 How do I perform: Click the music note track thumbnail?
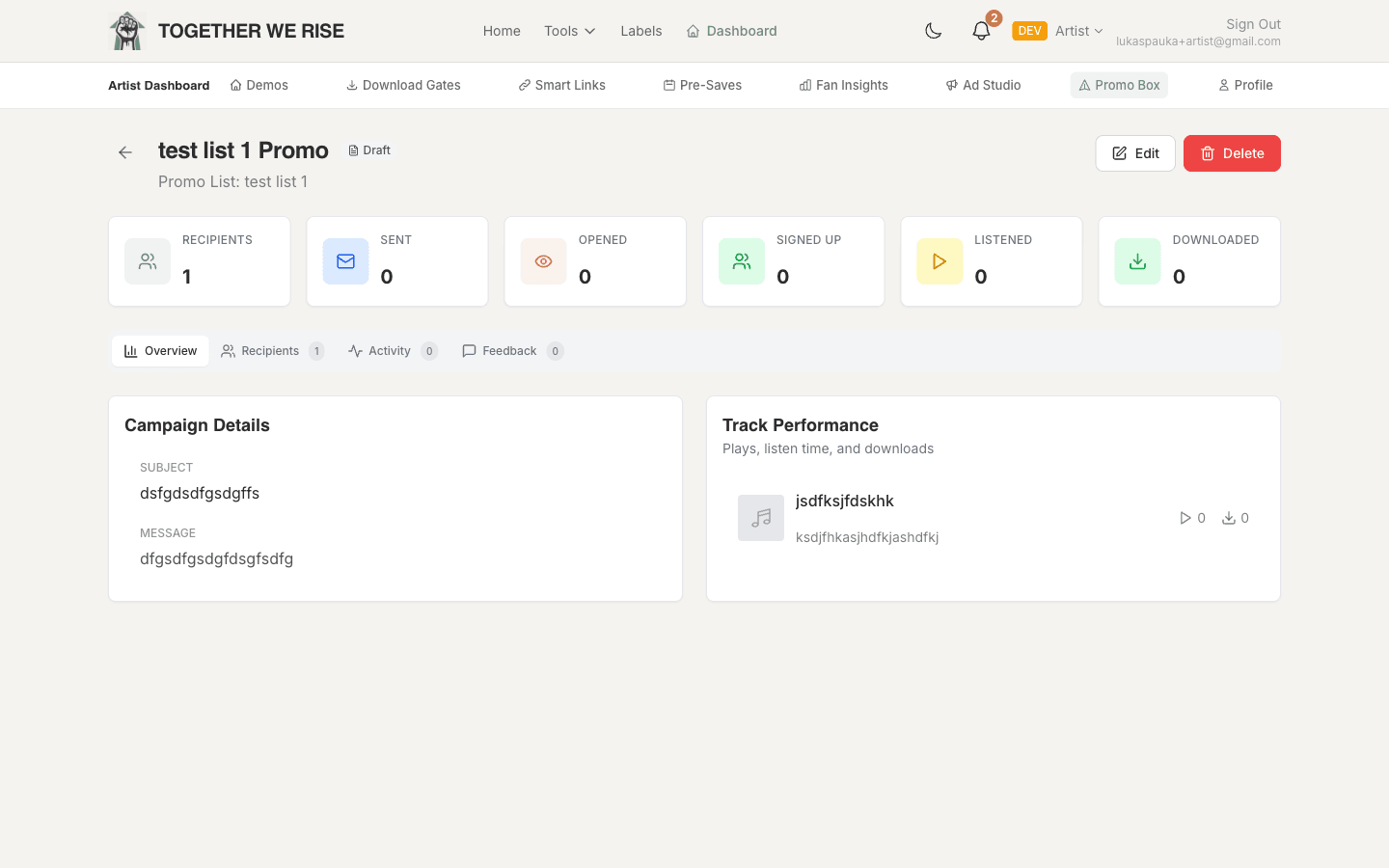761,518
